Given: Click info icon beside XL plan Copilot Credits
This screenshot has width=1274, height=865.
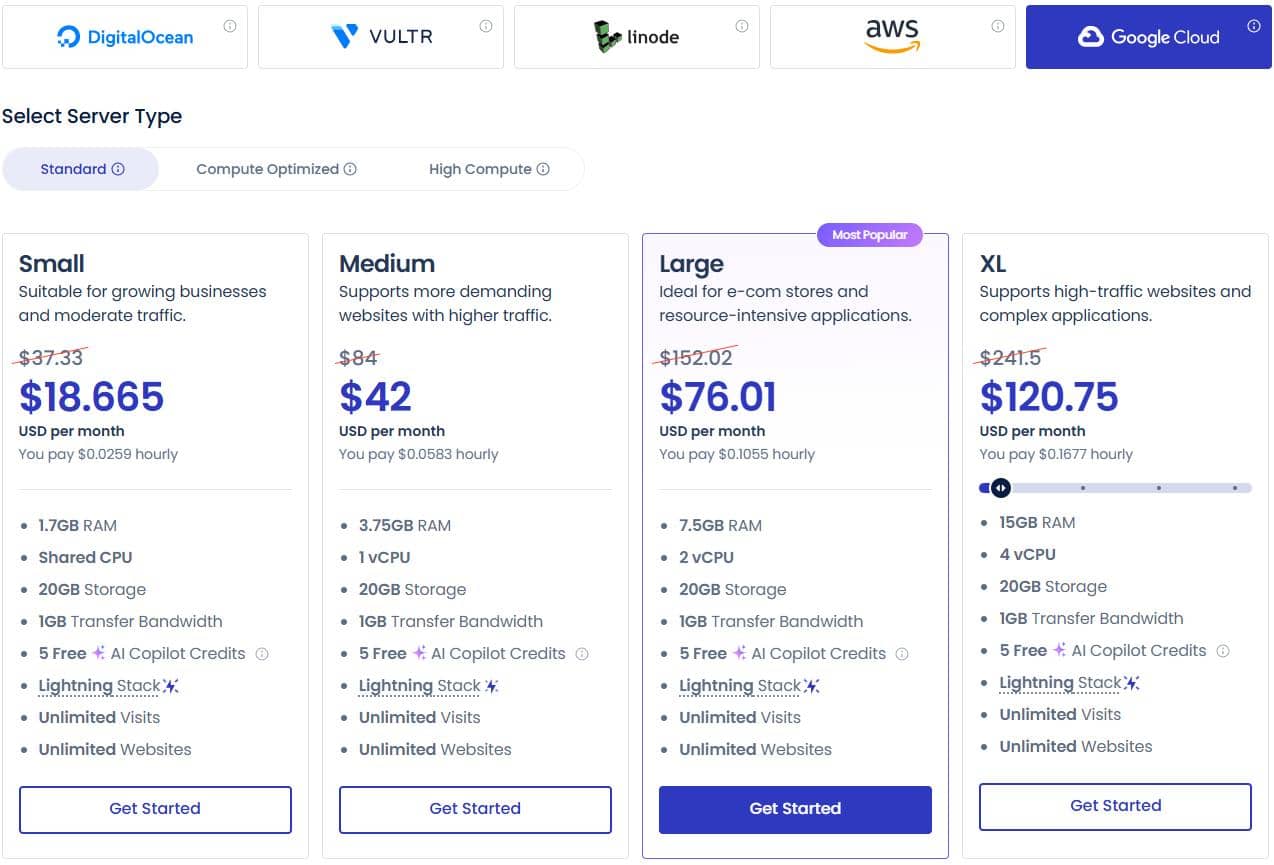Looking at the screenshot, I should click(1223, 651).
